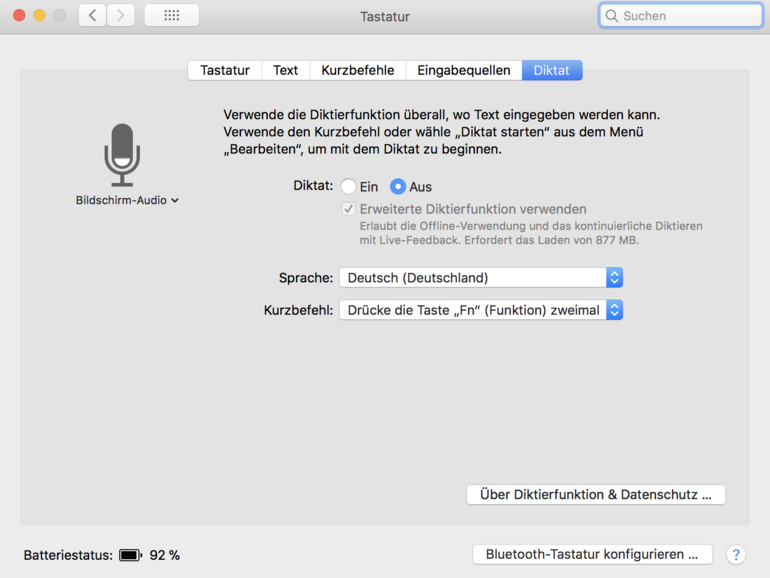Click the 92 % battery value

click(165, 555)
